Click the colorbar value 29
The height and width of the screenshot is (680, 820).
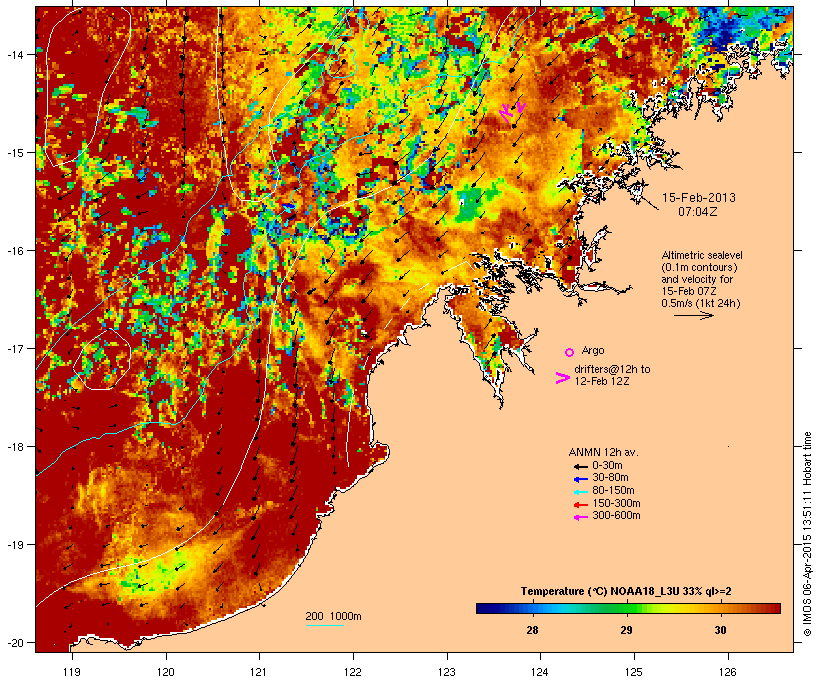point(627,630)
